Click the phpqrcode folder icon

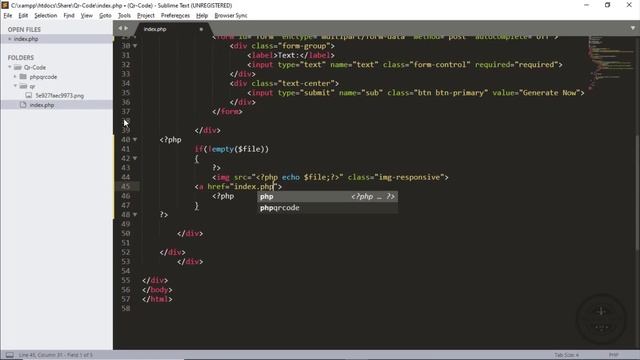[x=23, y=76]
